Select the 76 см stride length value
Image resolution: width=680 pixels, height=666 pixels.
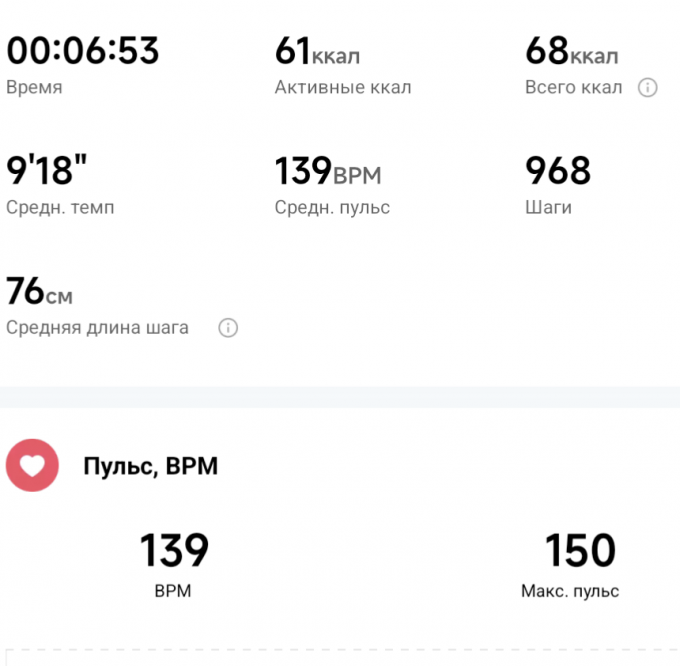click(39, 291)
